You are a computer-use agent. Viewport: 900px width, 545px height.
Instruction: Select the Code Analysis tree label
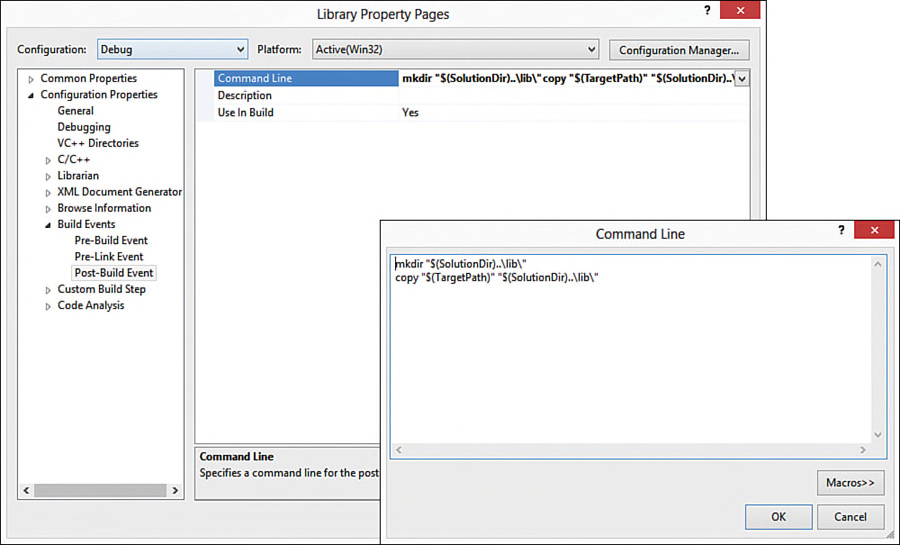pyautogui.click(x=91, y=305)
